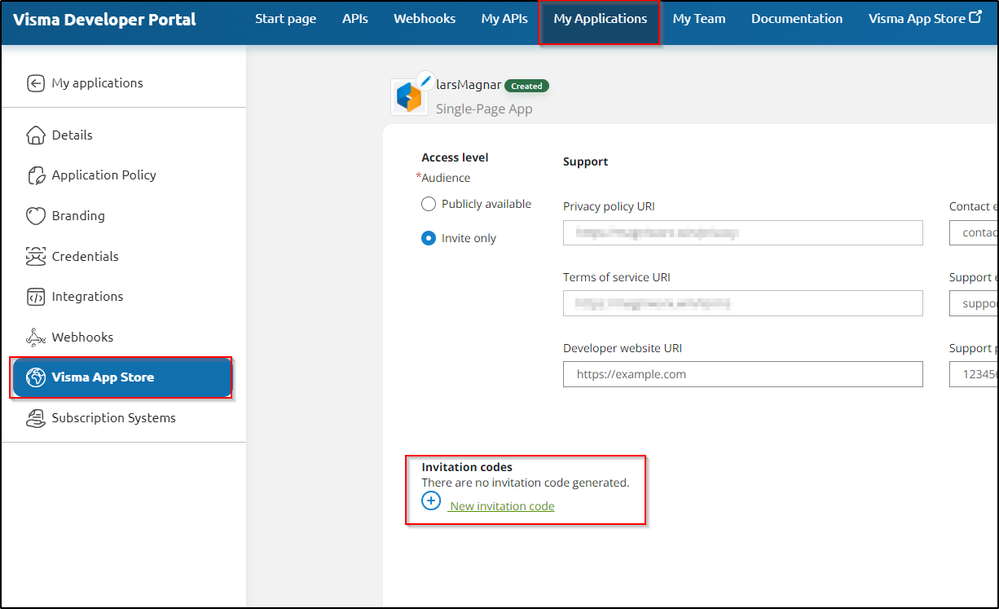Click the house icon next to Details
Image resolution: width=999 pixels, height=609 pixels.
(x=36, y=135)
